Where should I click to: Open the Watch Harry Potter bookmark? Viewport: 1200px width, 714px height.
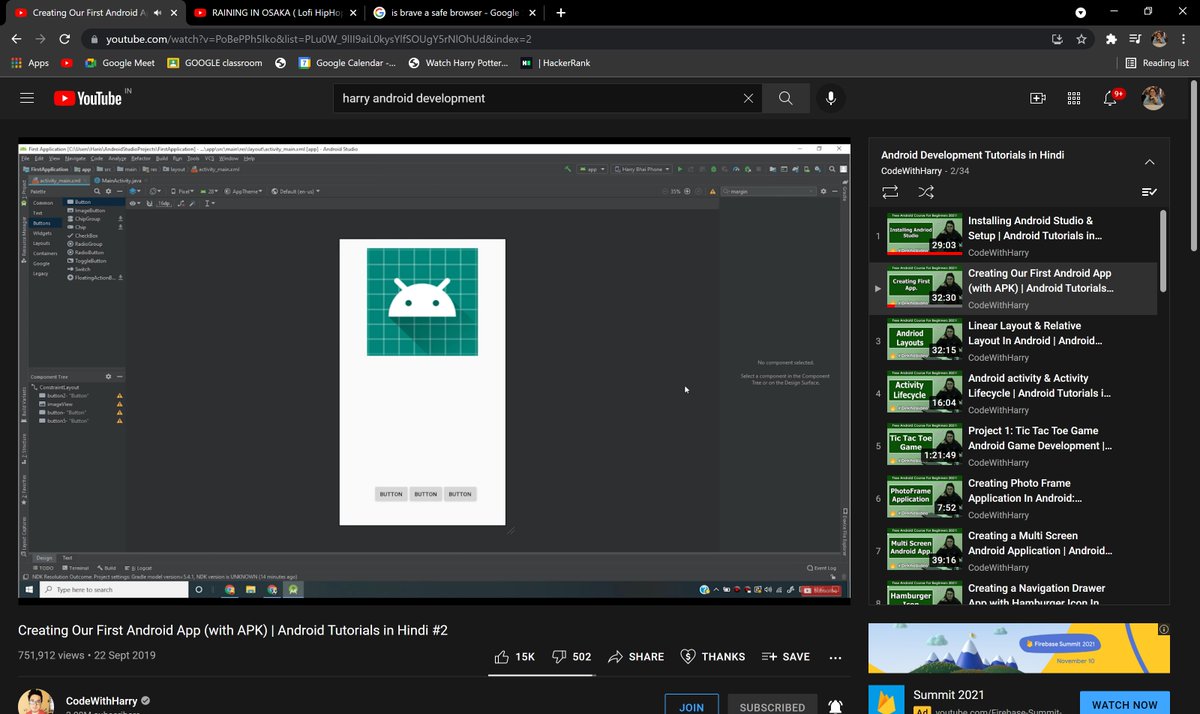point(458,63)
